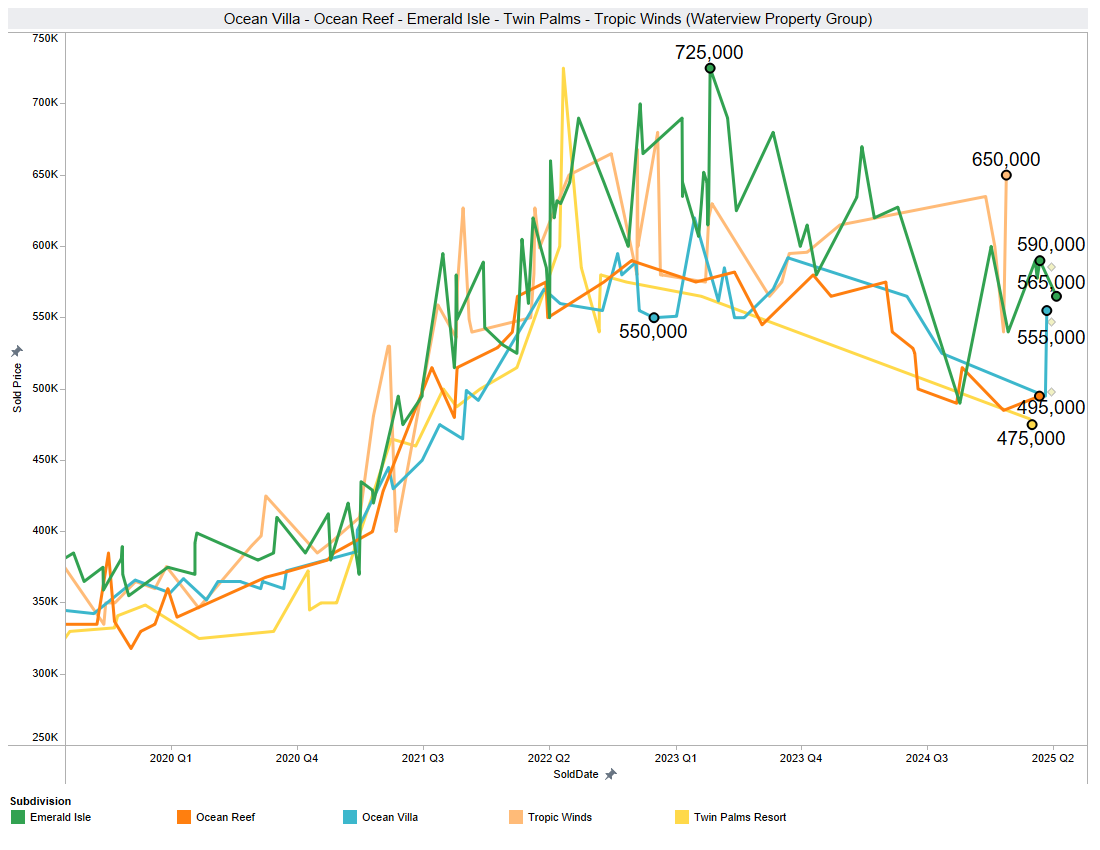Click the 250K y-axis label
1100x850 pixels.
point(46,738)
